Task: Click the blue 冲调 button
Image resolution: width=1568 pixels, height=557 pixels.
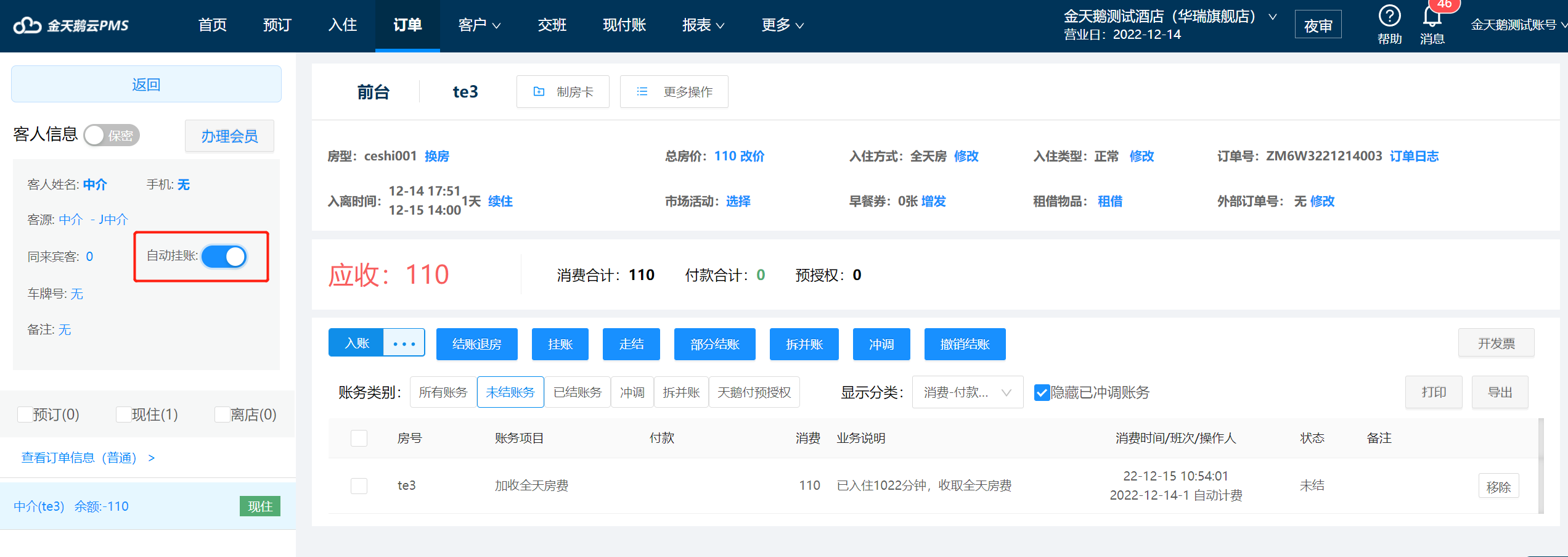Action: coord(881,344)
